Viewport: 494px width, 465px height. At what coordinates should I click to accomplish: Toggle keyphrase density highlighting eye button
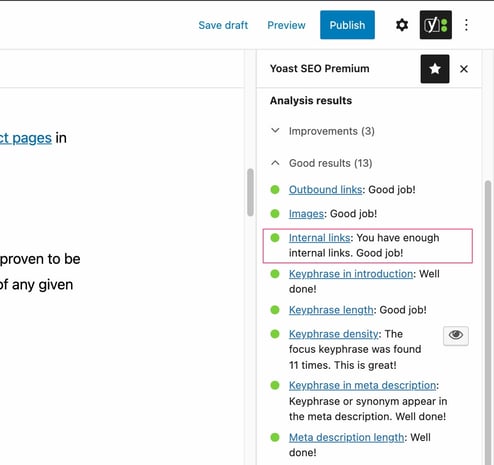[x=456, y=335]
